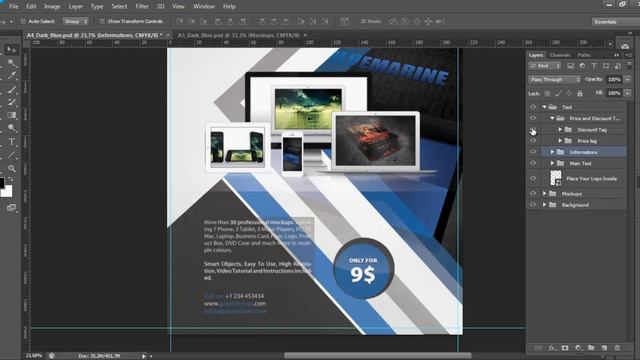Collapse the Text group
The image size is (640, 360).
pyautogui.click(x=544, y=107)
